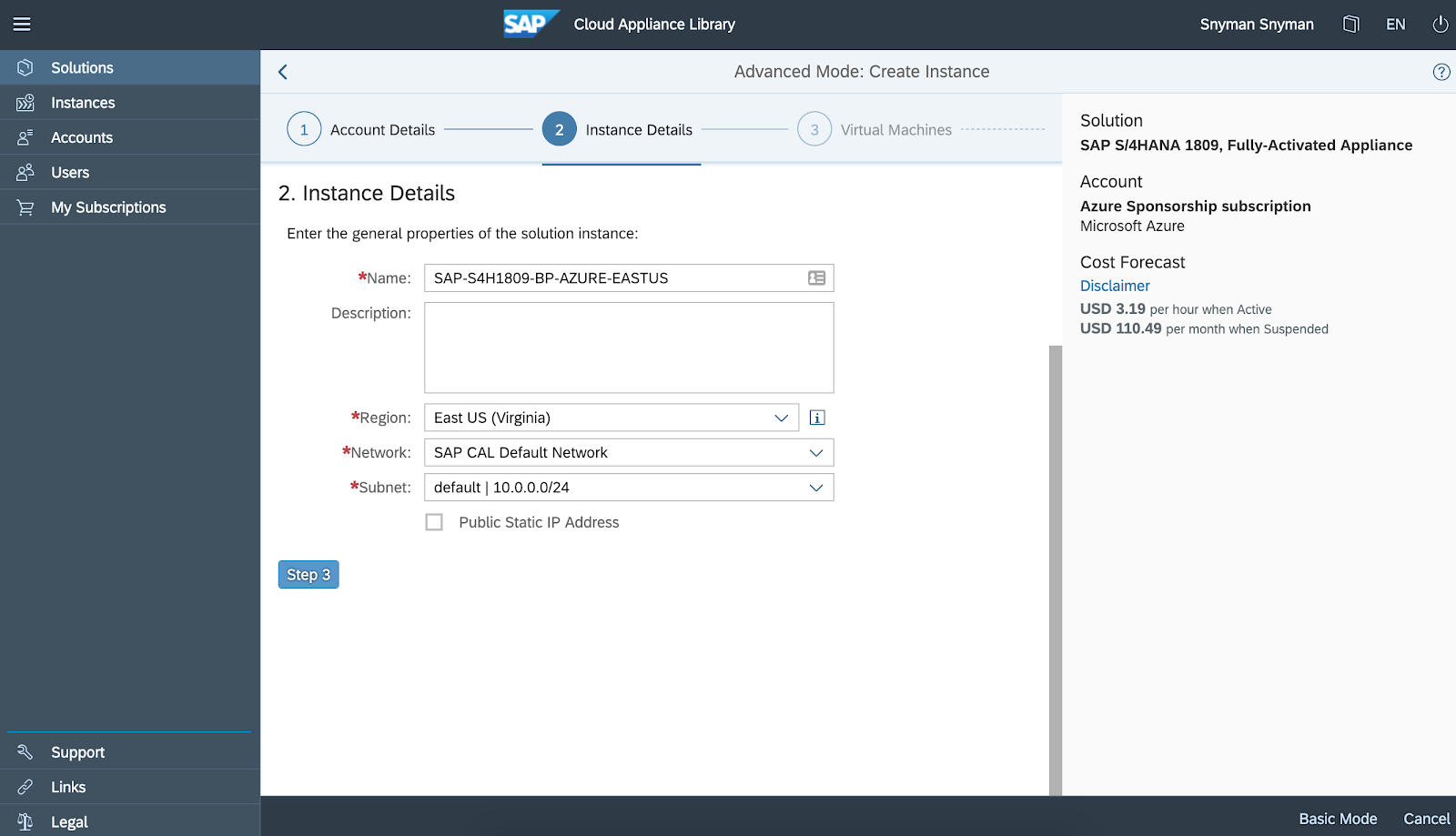
Task: Open the help question mark icon
Action: click(x=1441, y=72)
